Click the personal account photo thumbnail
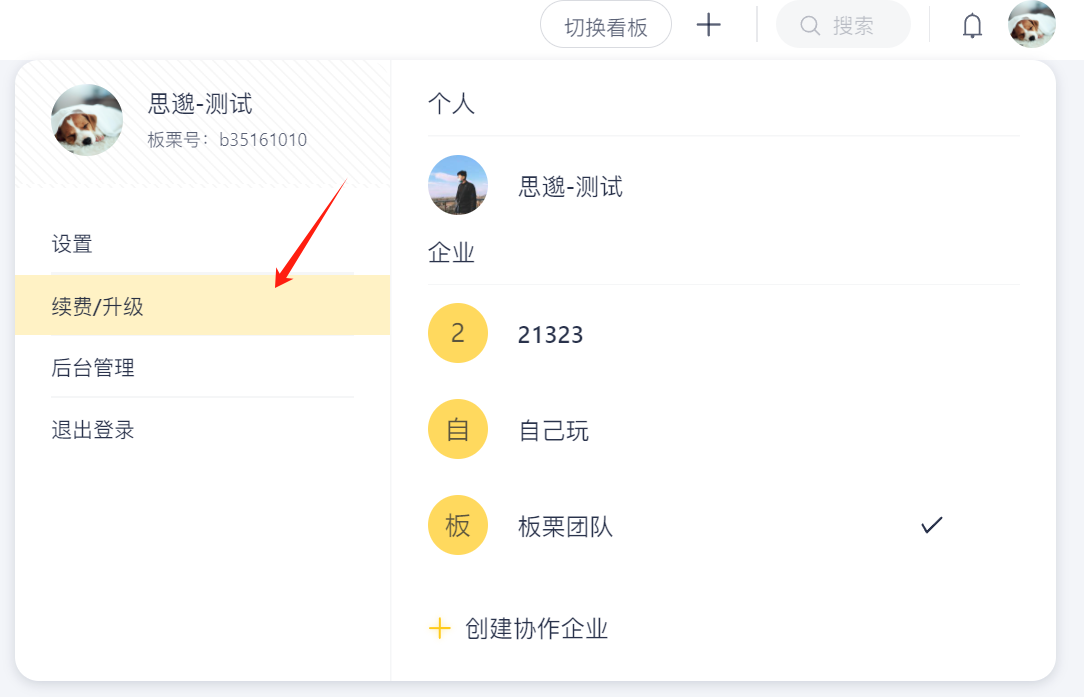 [x=458, y=185]
